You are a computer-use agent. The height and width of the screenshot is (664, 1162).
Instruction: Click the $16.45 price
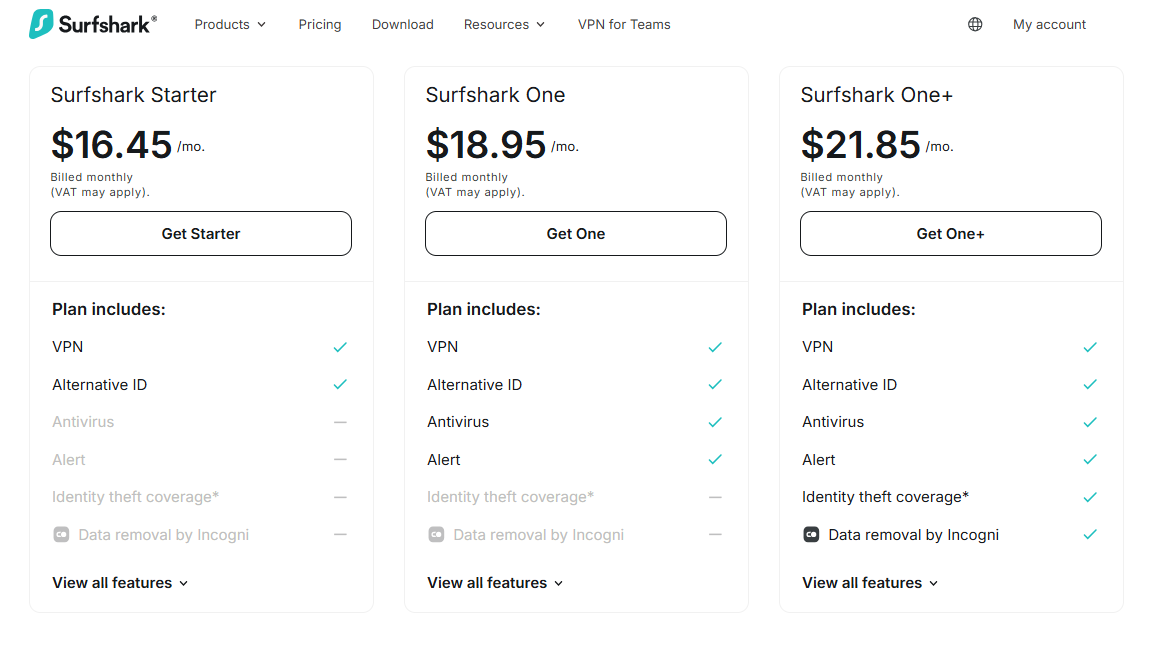[x=111, y=144]
